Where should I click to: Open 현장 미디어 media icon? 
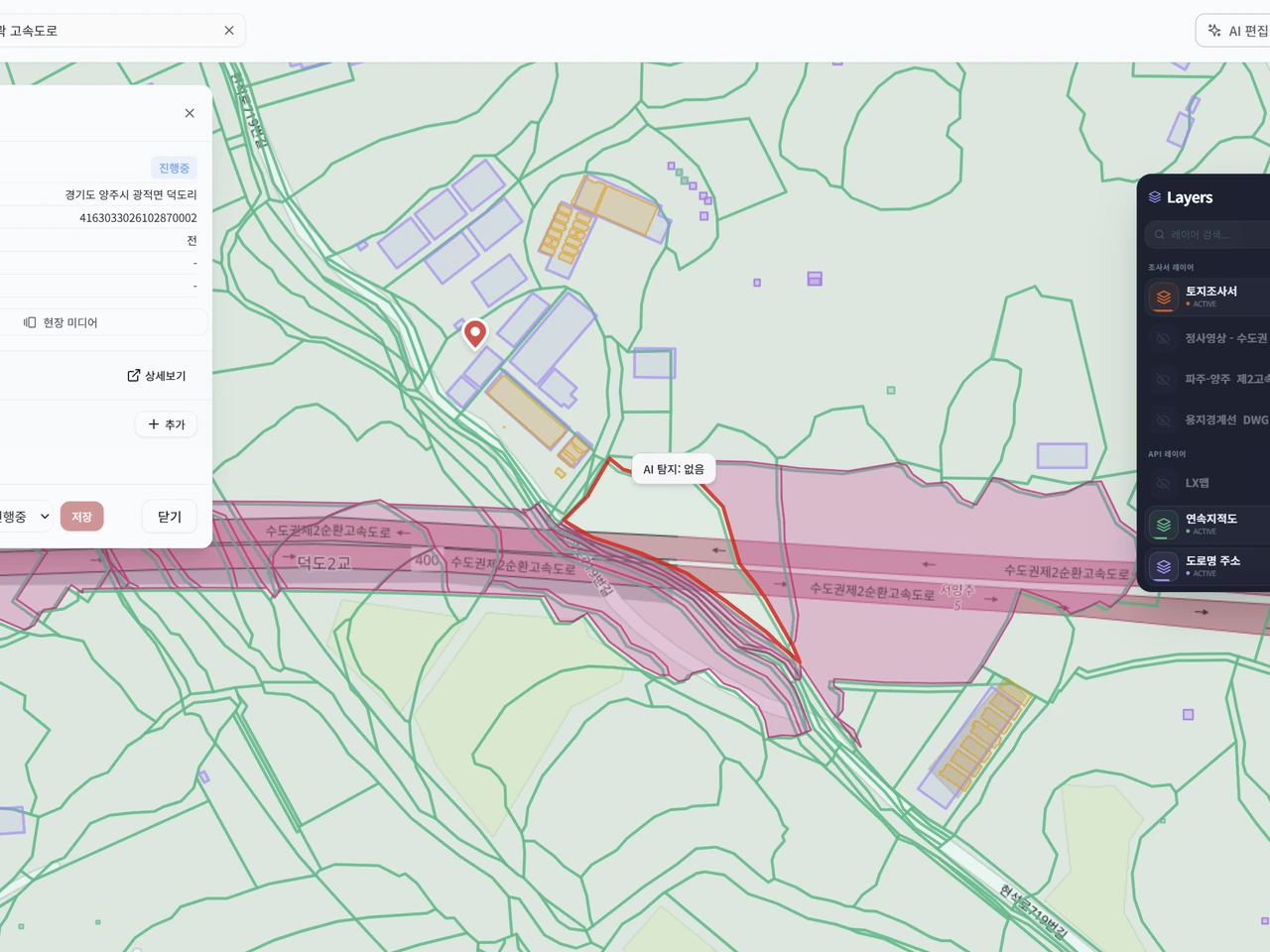[30, 322]
